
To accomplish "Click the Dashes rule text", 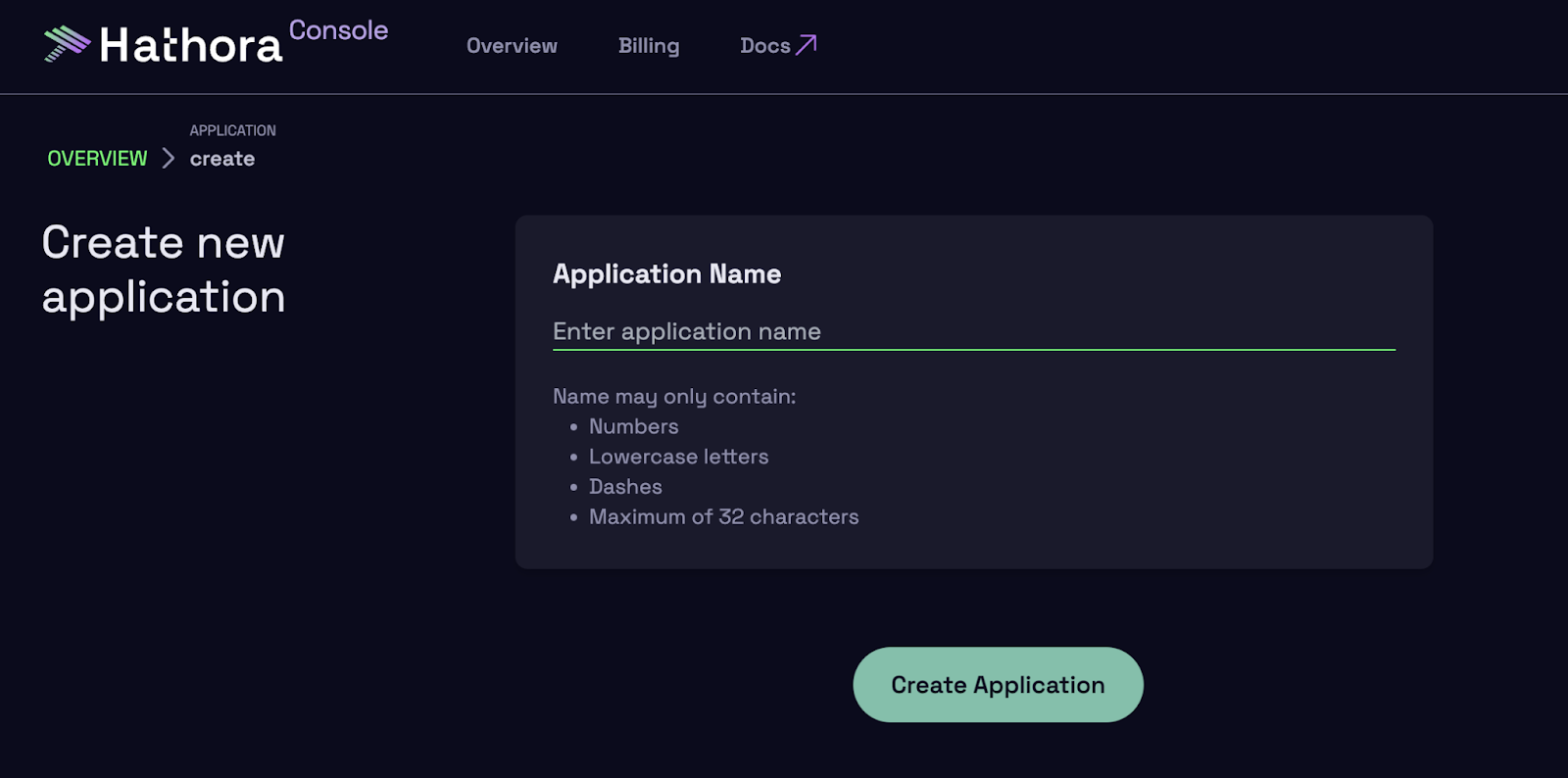I will (625, 487).
